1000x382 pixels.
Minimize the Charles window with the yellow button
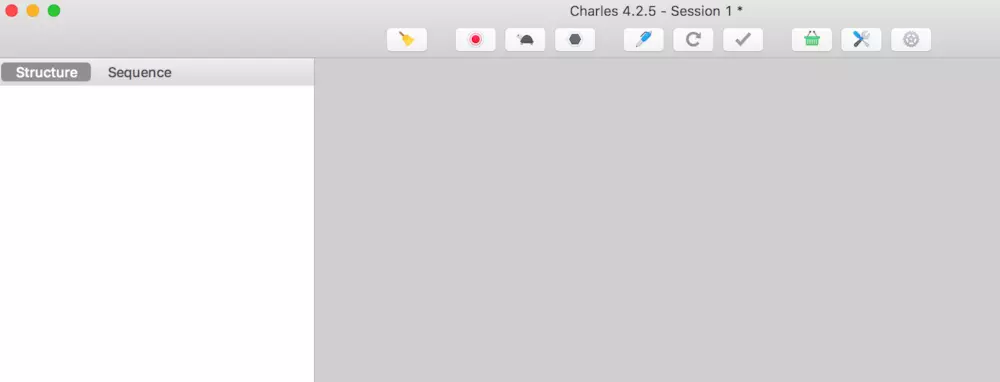pyautogui.click(x=33, y=11)
